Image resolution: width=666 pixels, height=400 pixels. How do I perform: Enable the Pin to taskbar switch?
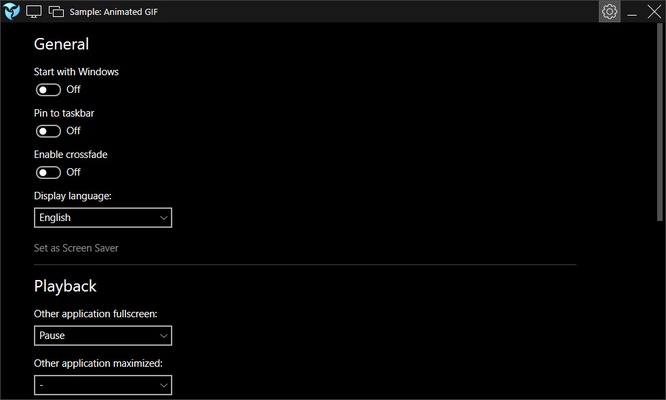point(48,131)
